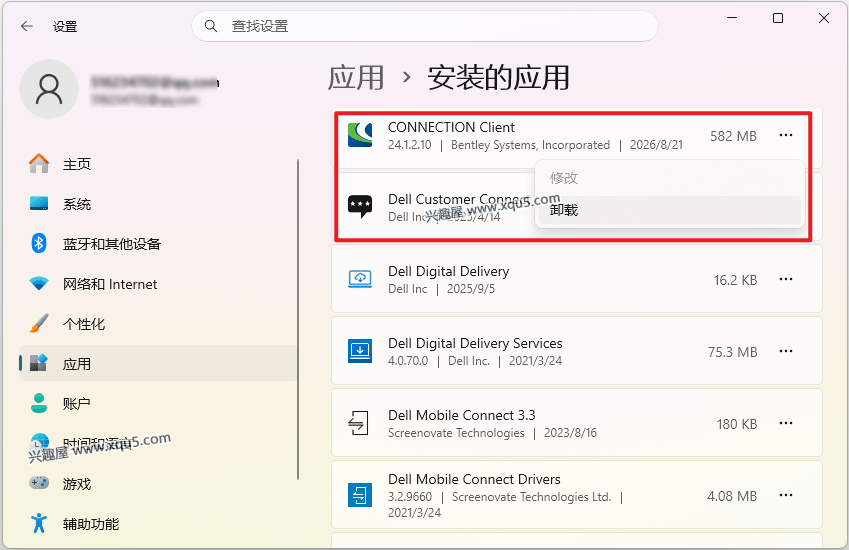The height and width of the screenshot is (550, 849).
Task: Open options for Dell Mobile Connect Drivers
Action: pyautogui.click(x=786, y=495)
